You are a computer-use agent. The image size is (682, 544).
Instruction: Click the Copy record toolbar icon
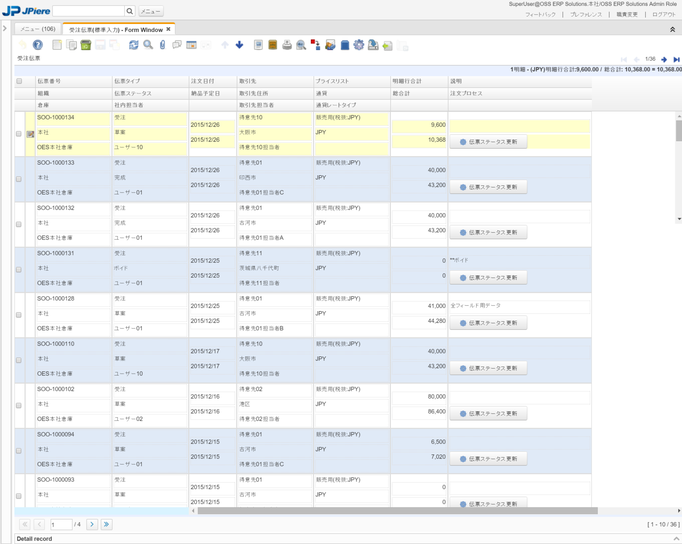point(71,45)
